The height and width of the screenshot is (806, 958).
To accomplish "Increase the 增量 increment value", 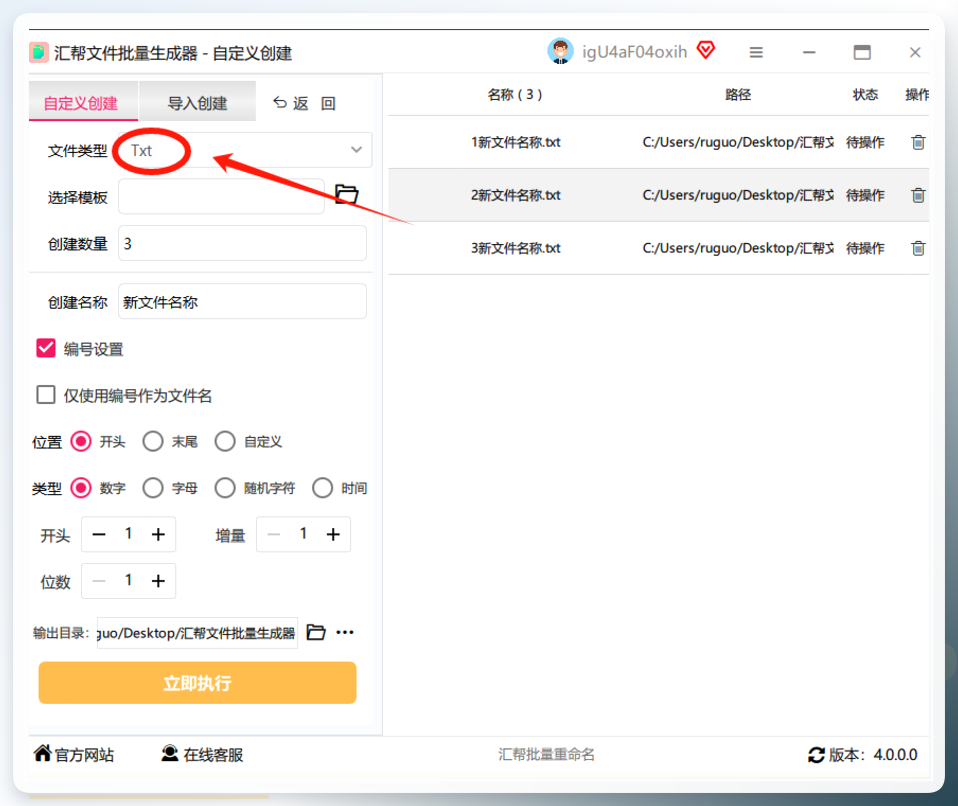I will click(333, 535).
